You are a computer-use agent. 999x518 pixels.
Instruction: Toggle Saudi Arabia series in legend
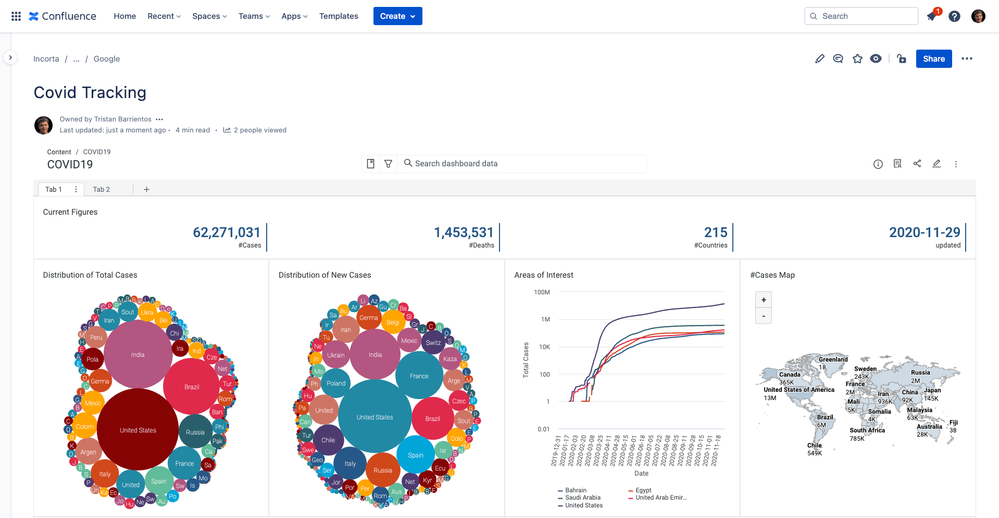[x=579, y=498]
